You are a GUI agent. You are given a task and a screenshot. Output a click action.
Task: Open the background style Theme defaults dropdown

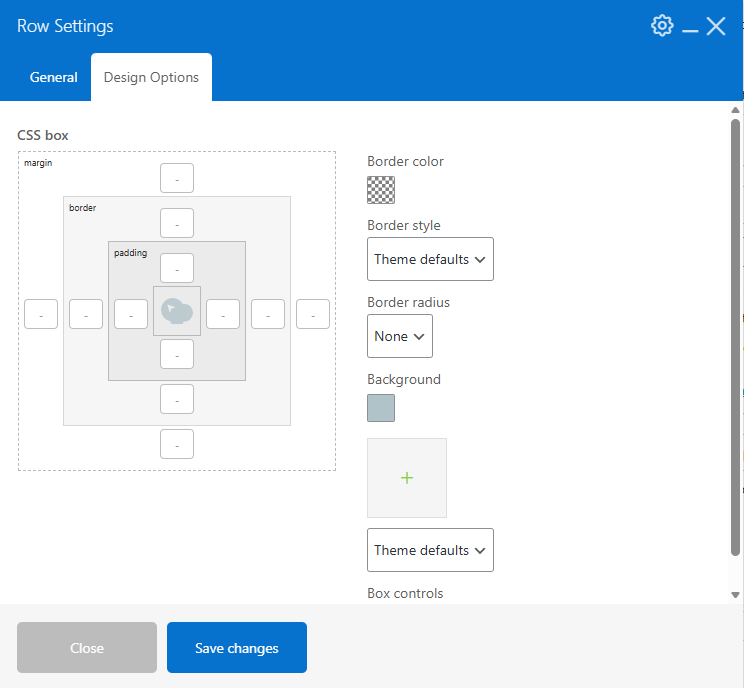pyautogui.click(x=430, y=550)
